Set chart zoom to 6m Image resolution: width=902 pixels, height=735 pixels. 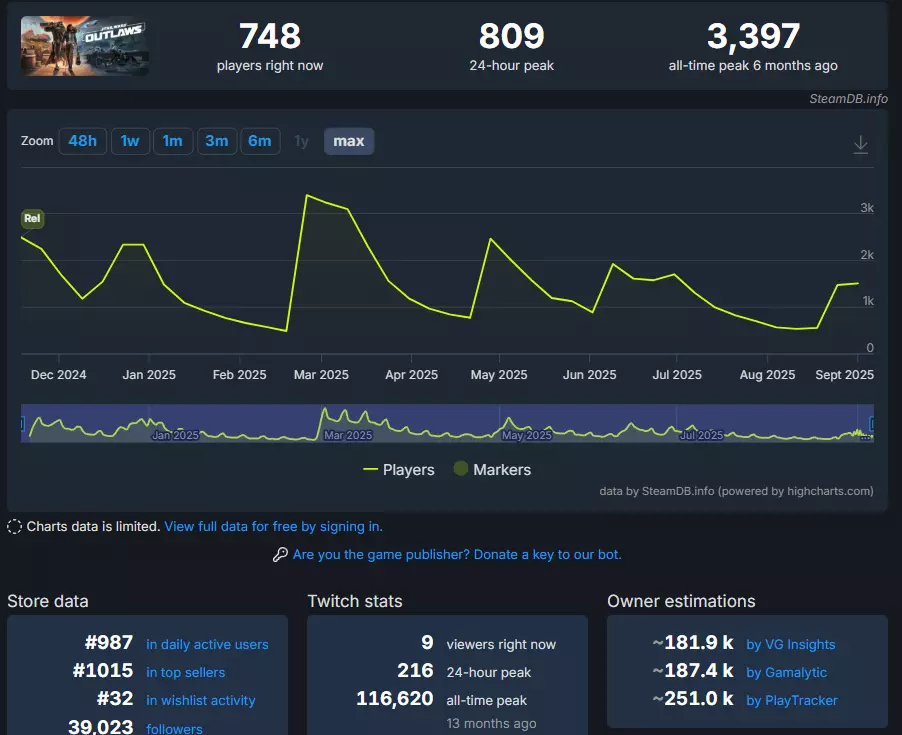coord(260,141)
